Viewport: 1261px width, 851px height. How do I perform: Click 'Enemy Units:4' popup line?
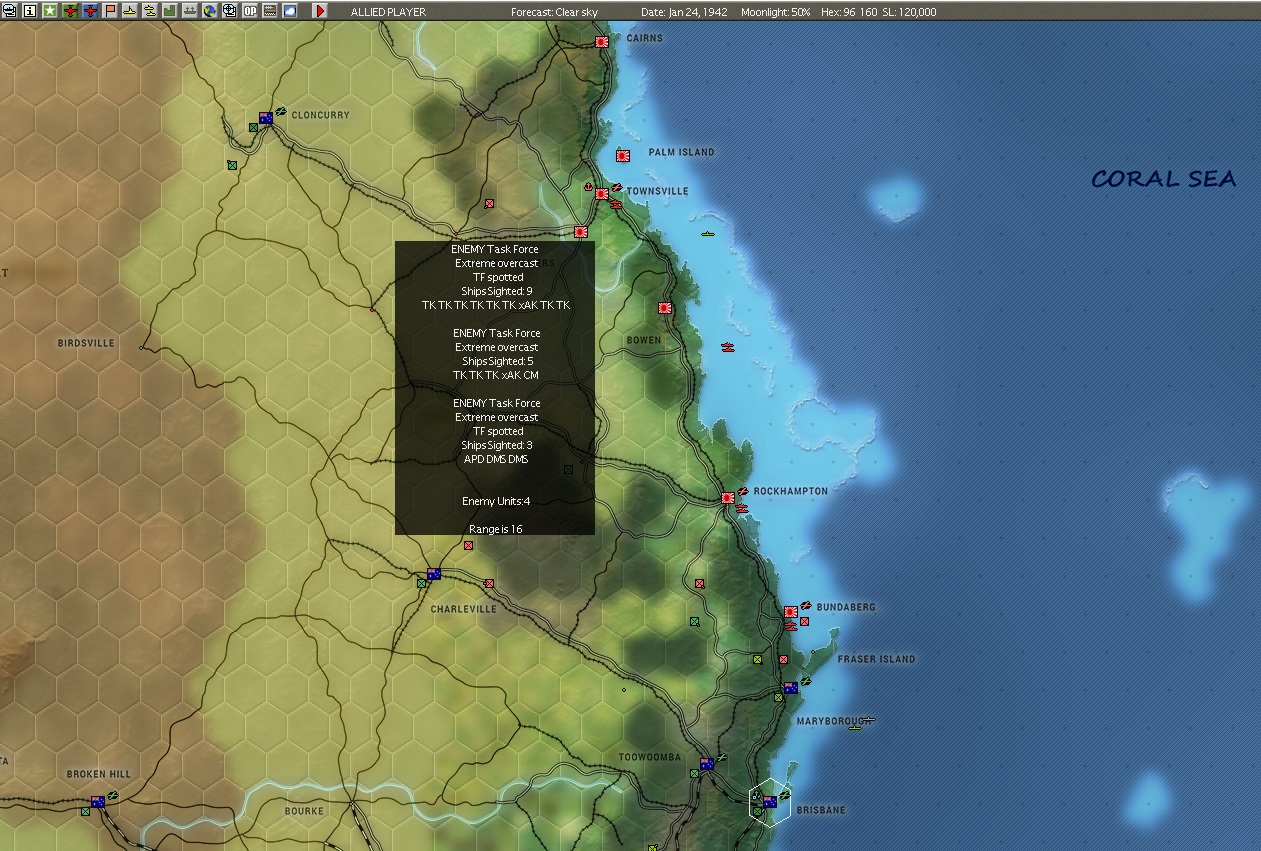pyautogui.click(x=495, y=501)
